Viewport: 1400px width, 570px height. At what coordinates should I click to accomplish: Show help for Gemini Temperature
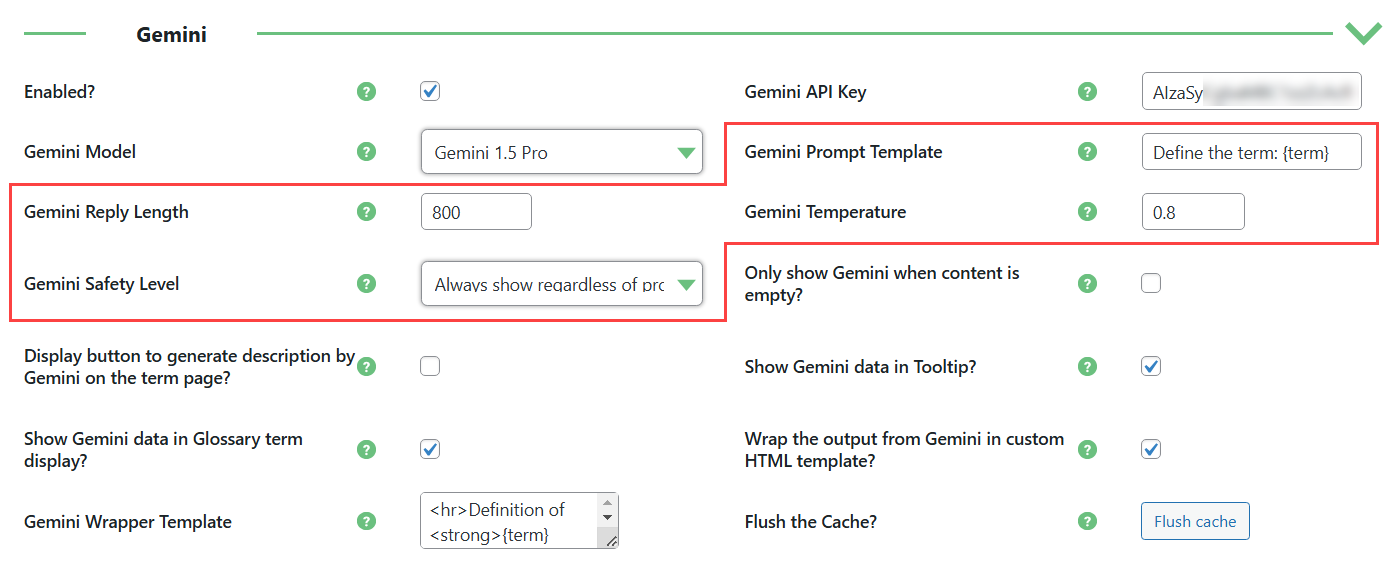click(1088, 212)
